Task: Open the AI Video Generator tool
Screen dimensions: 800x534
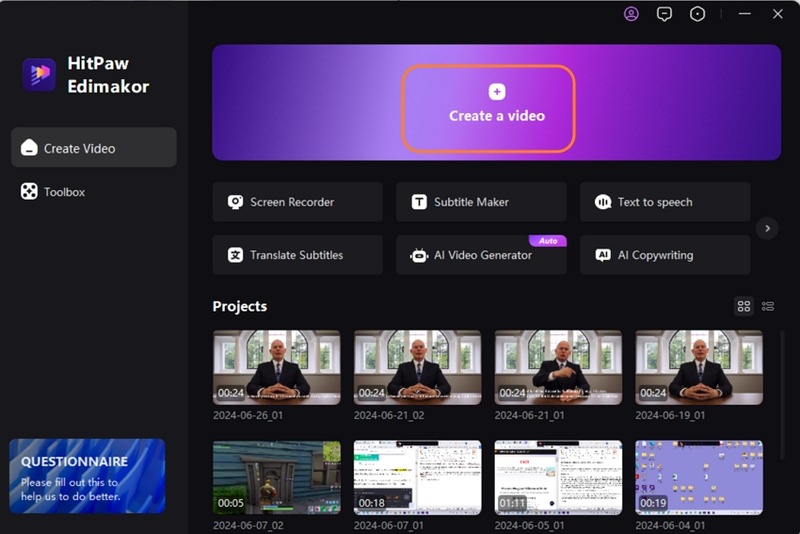Action: tap(481, 255)
